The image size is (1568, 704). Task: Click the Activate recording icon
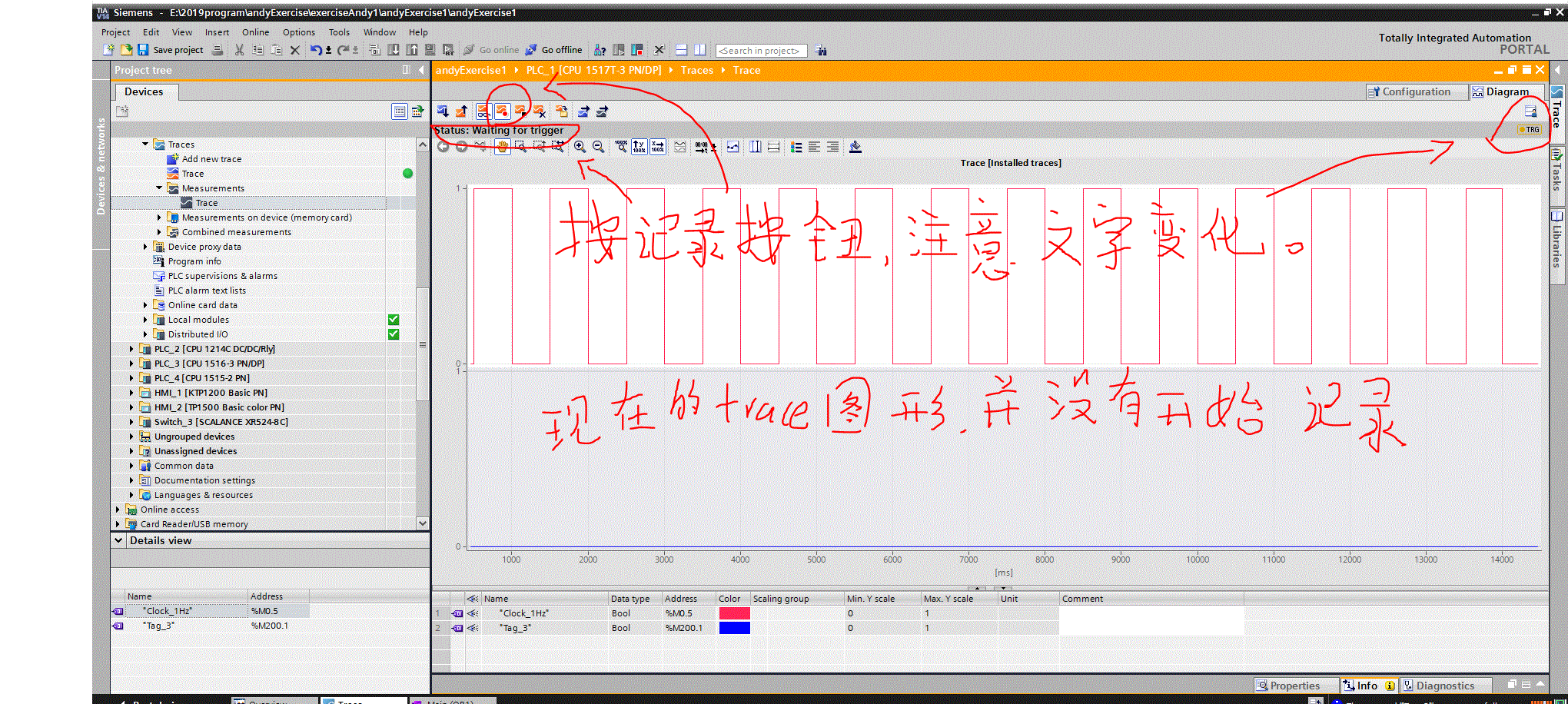click(502, 111)
